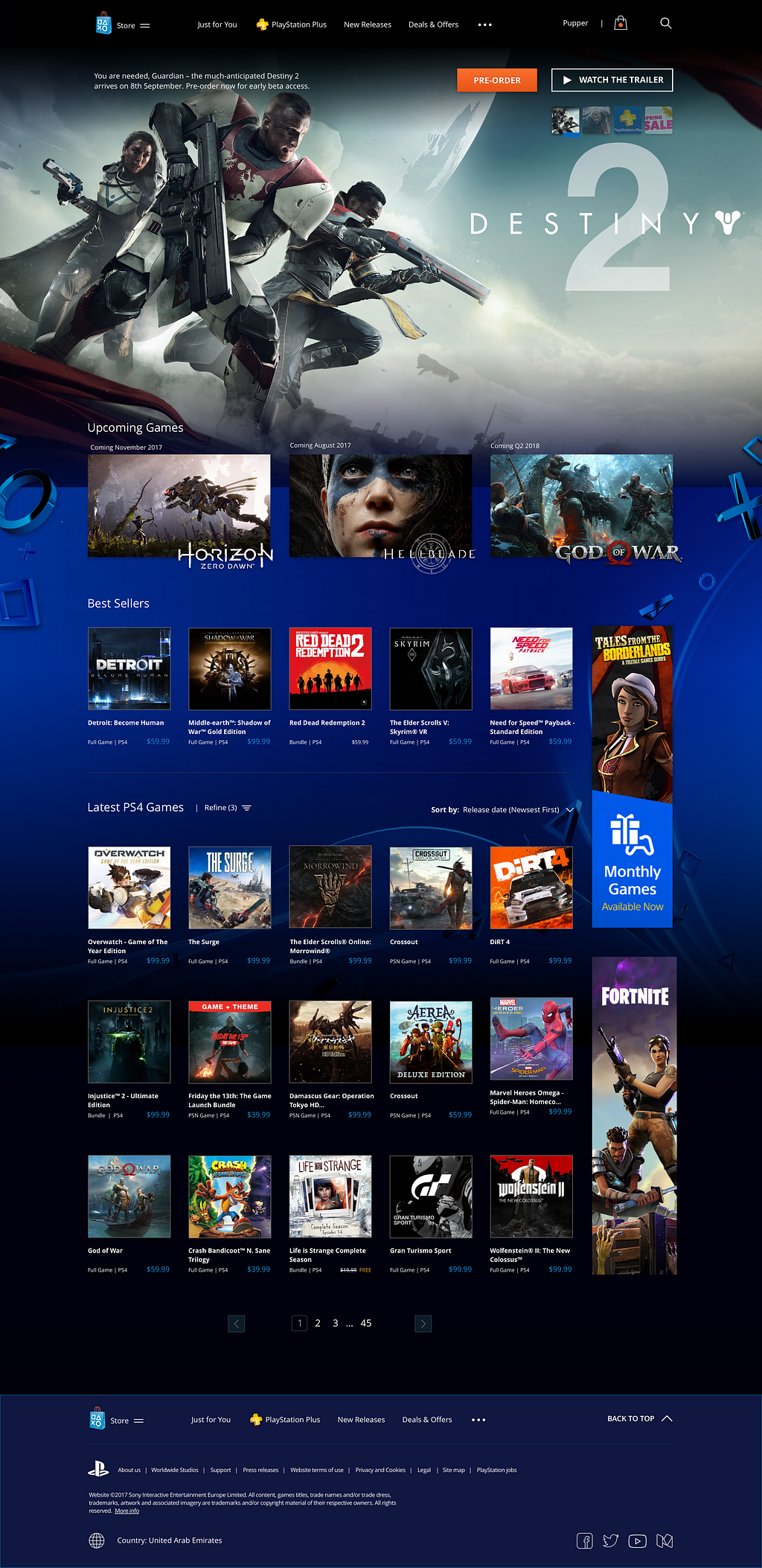Open Pupper account menu
This screenshot has height=1568, width=762.
pyautogui.click(x=575, y=23)
